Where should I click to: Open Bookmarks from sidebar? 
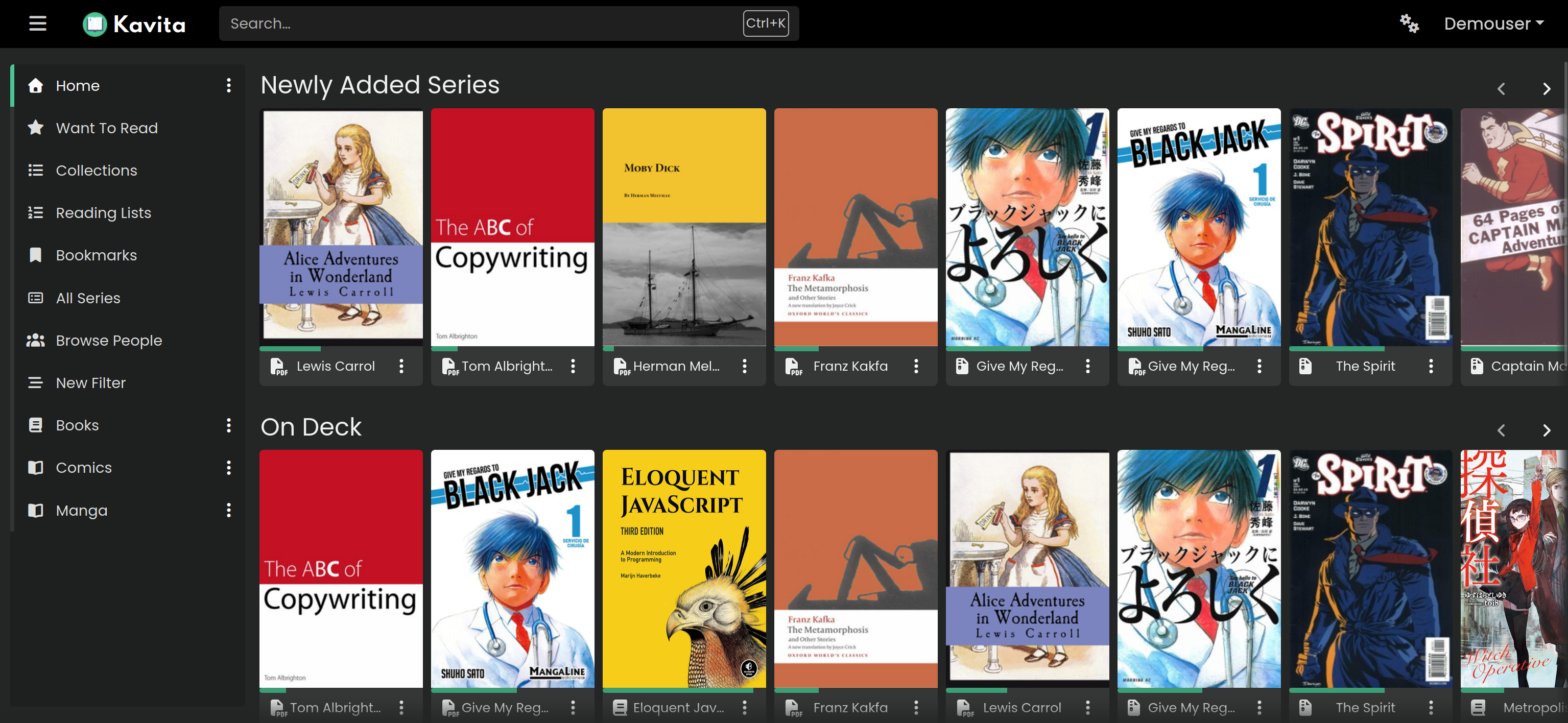[96, 255]
